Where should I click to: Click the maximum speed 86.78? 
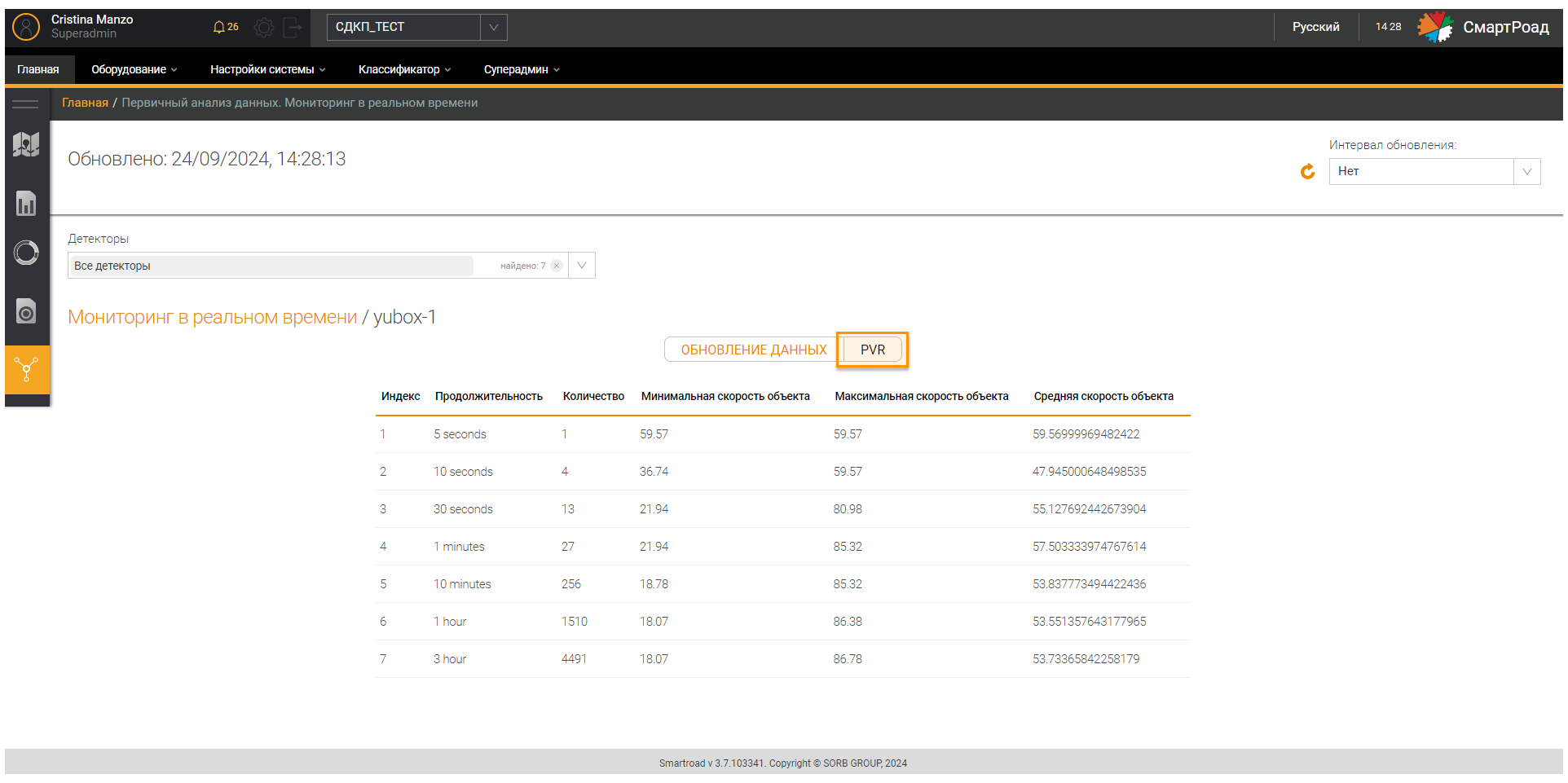tap(848, 659)
